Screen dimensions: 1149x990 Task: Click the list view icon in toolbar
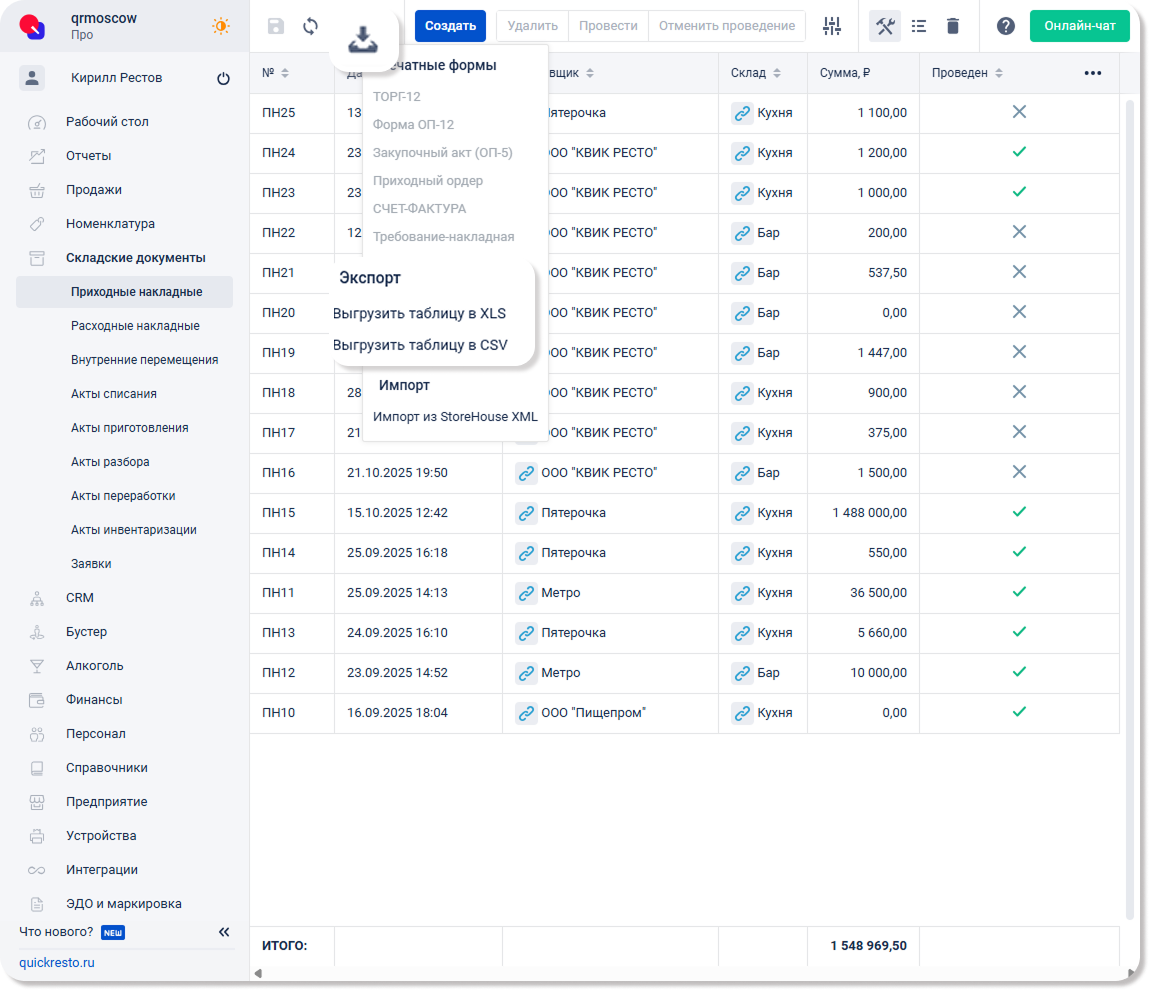[x=919, y=27]
